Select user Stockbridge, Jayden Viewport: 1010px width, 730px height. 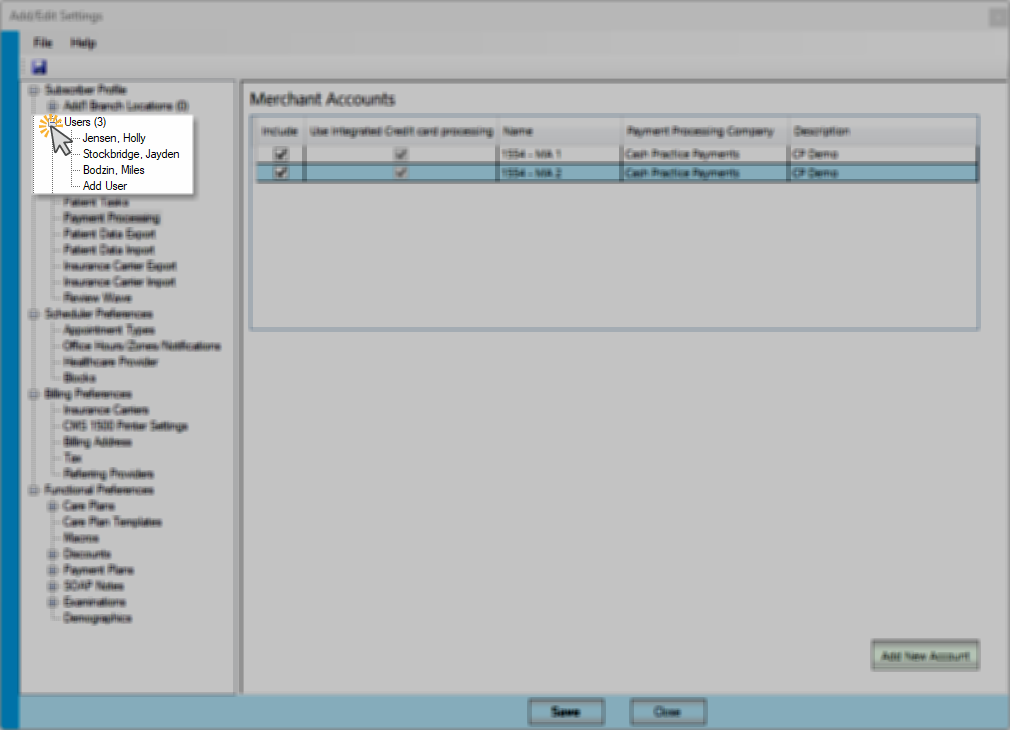tap(131, 154)
